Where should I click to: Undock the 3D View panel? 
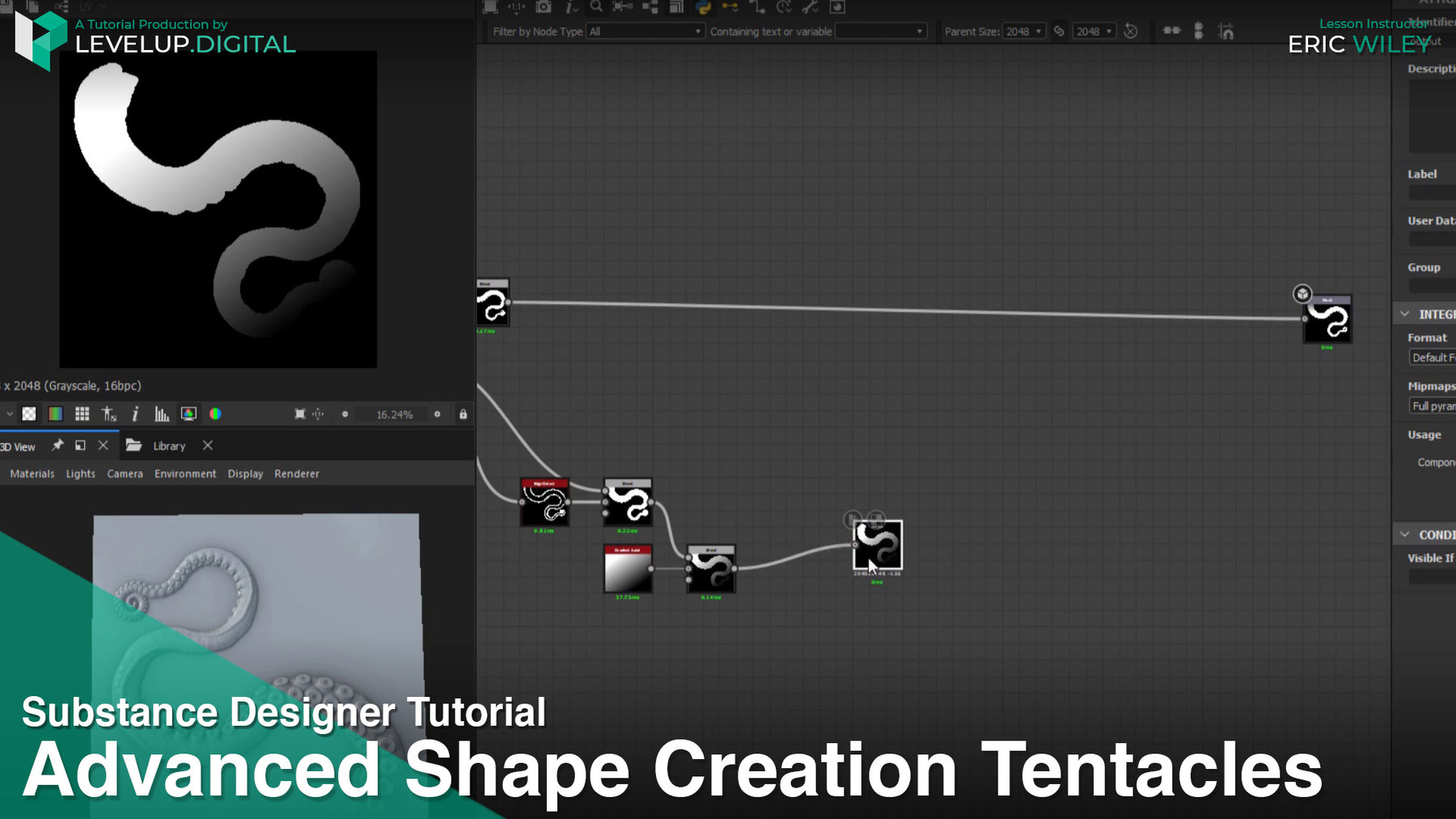click(x=80, y=445)
